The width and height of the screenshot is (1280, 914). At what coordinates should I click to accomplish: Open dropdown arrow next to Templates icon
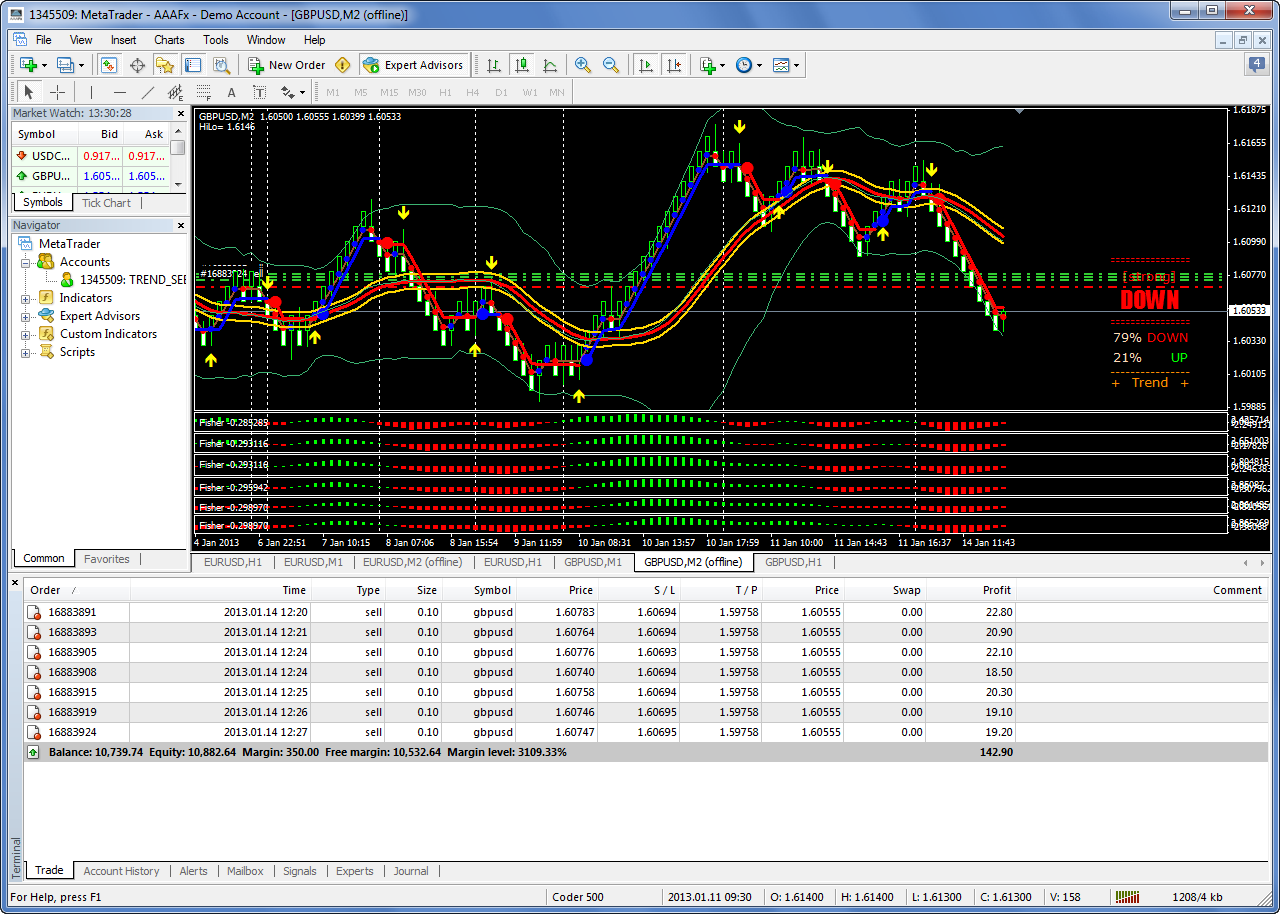[x=797, y=65]
